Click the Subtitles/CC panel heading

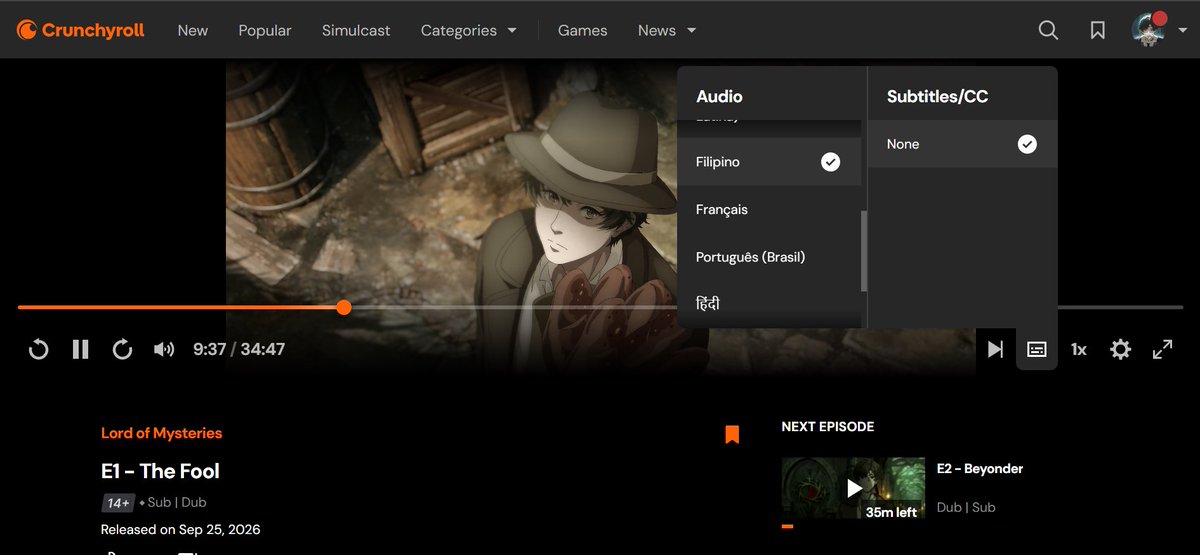(937, 96)
